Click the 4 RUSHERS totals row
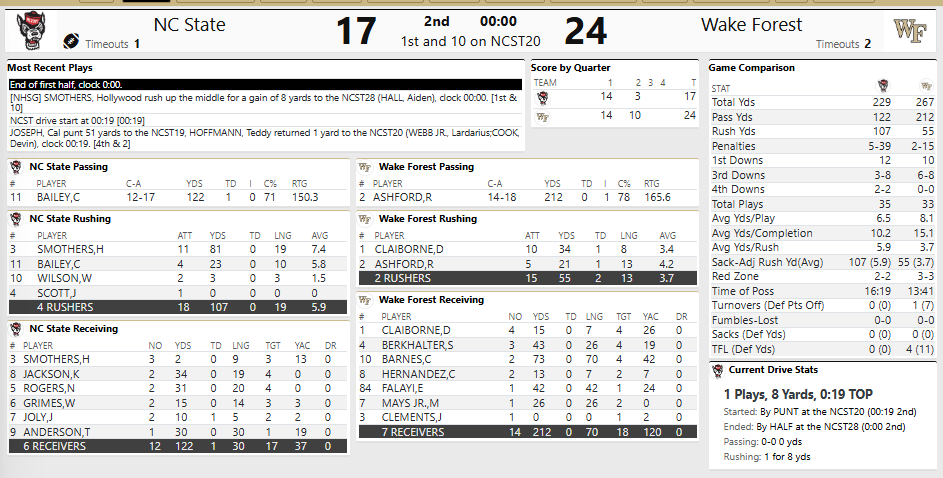Viewport: 943px width, 478px height. pyautogui.click(x=178, y=307)
